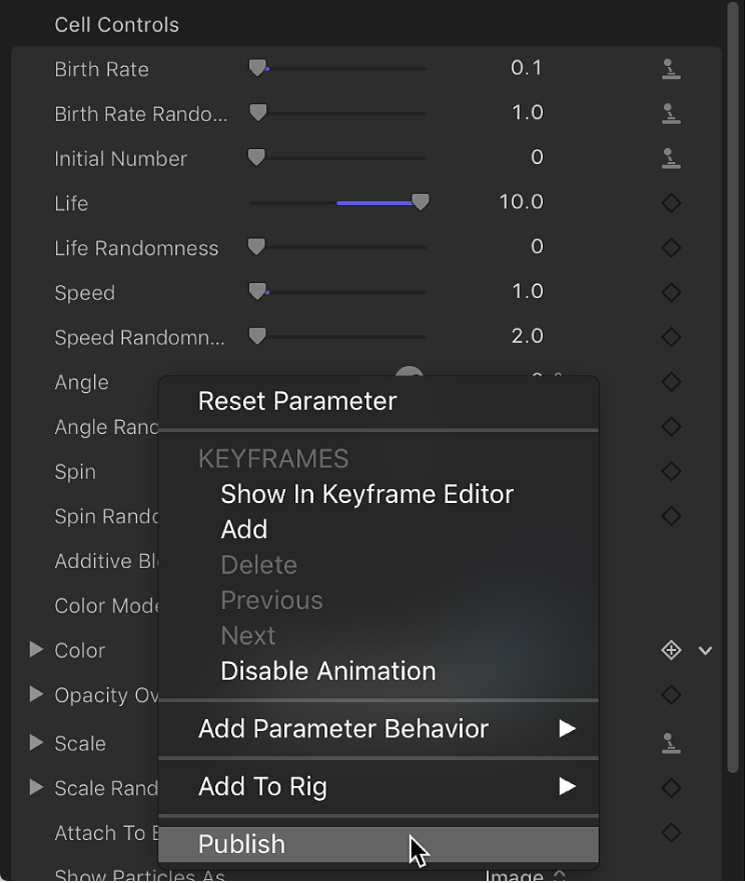Click the keyframe diamond for Life Randomness

click(x=670, y=247)
